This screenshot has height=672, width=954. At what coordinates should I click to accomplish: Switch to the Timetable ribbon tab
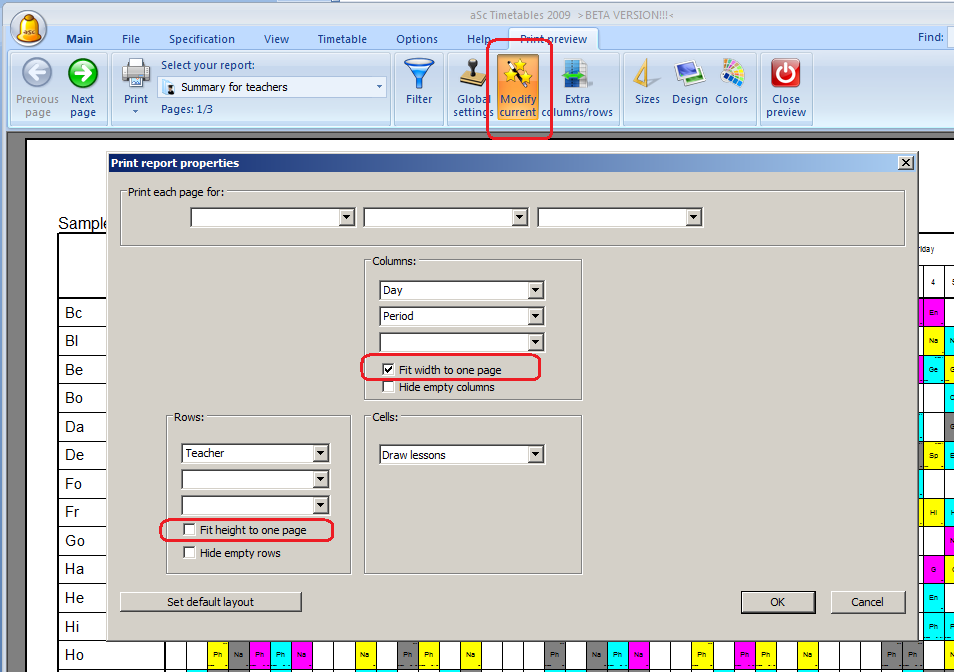[x=342, y=39]
